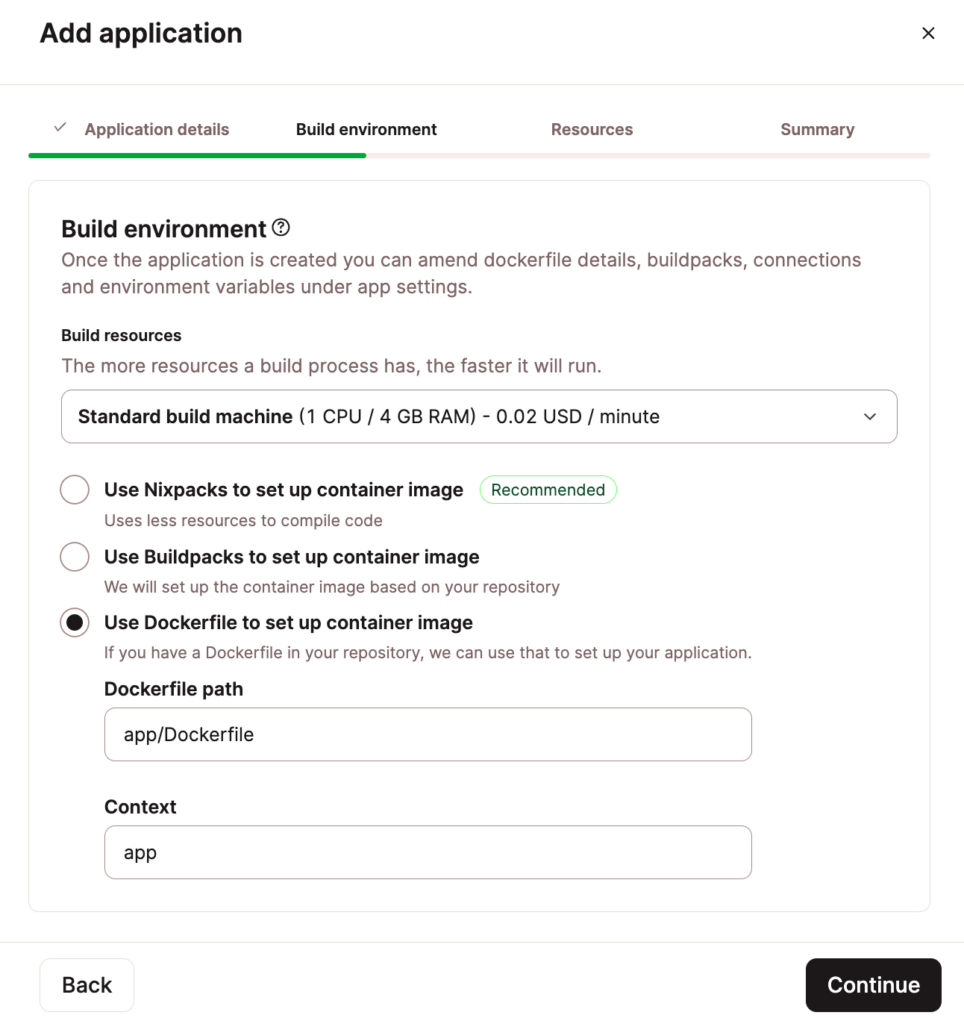Select Use Buildpacks to set up container image
Screen dimensions: 964x1024
pos(74,556)
